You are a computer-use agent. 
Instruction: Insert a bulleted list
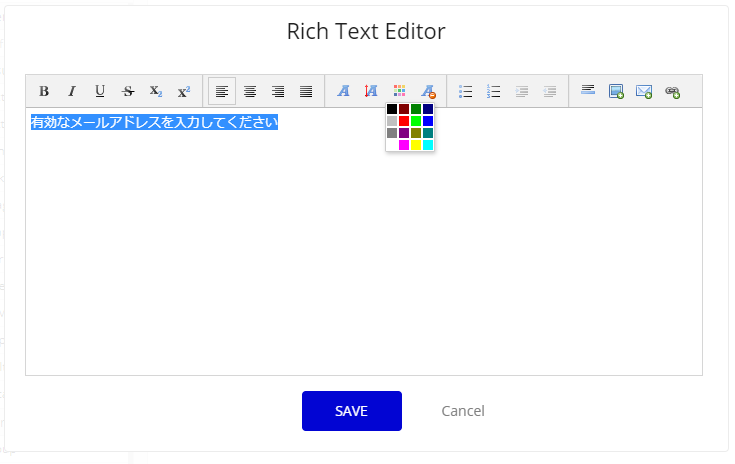point(465,91)
